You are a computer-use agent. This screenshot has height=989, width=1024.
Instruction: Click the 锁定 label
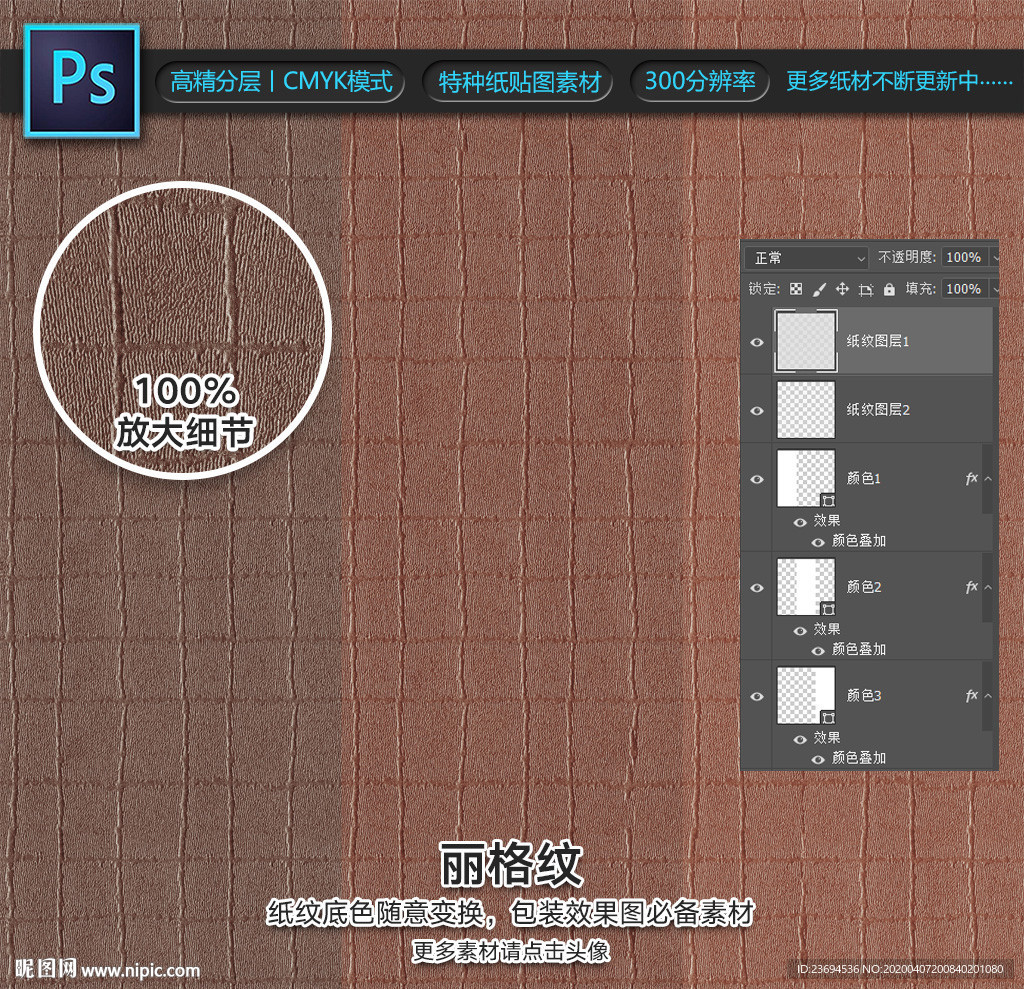point(764,289)
